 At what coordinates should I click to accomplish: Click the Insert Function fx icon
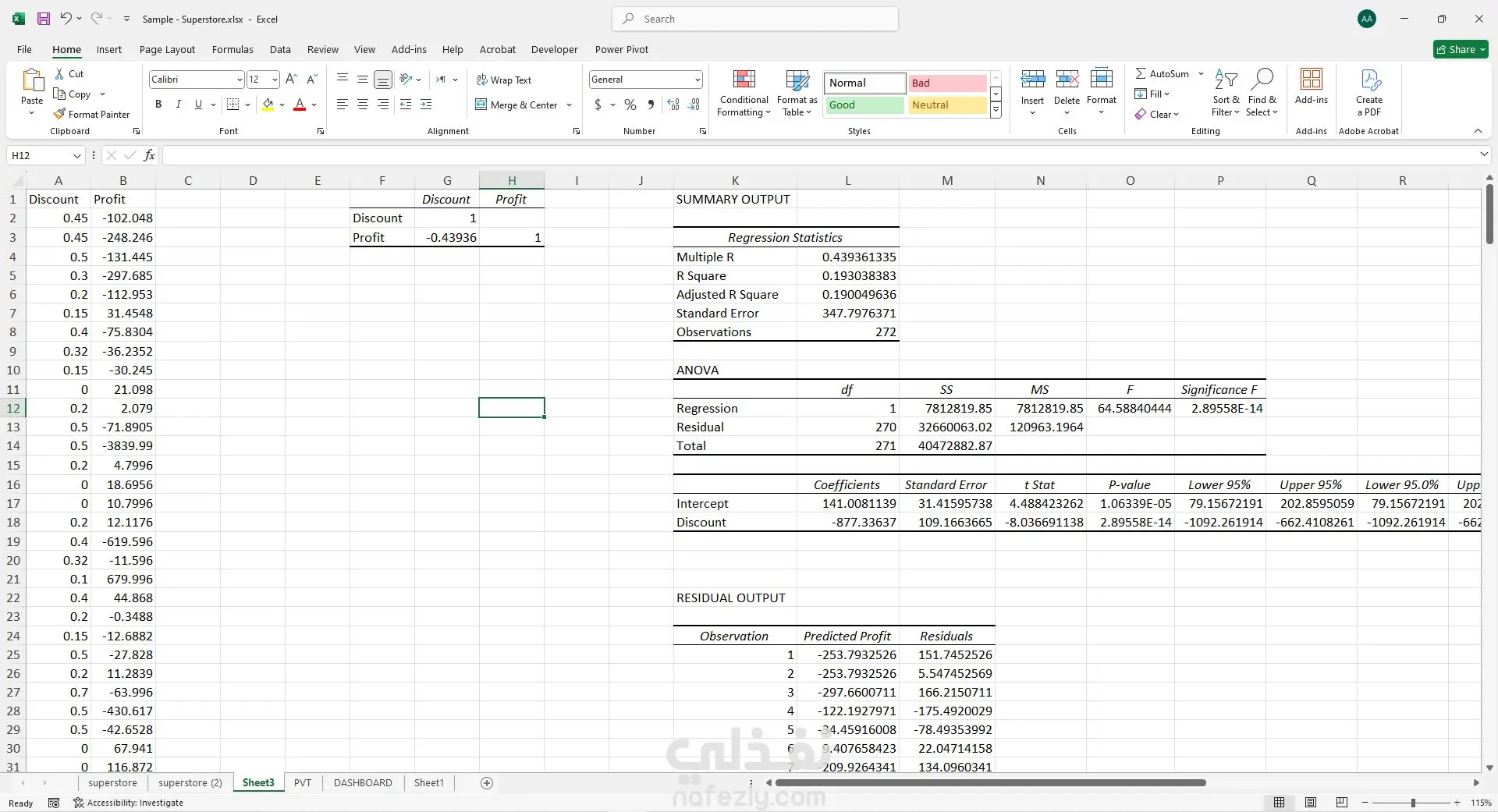click(149, 155)
